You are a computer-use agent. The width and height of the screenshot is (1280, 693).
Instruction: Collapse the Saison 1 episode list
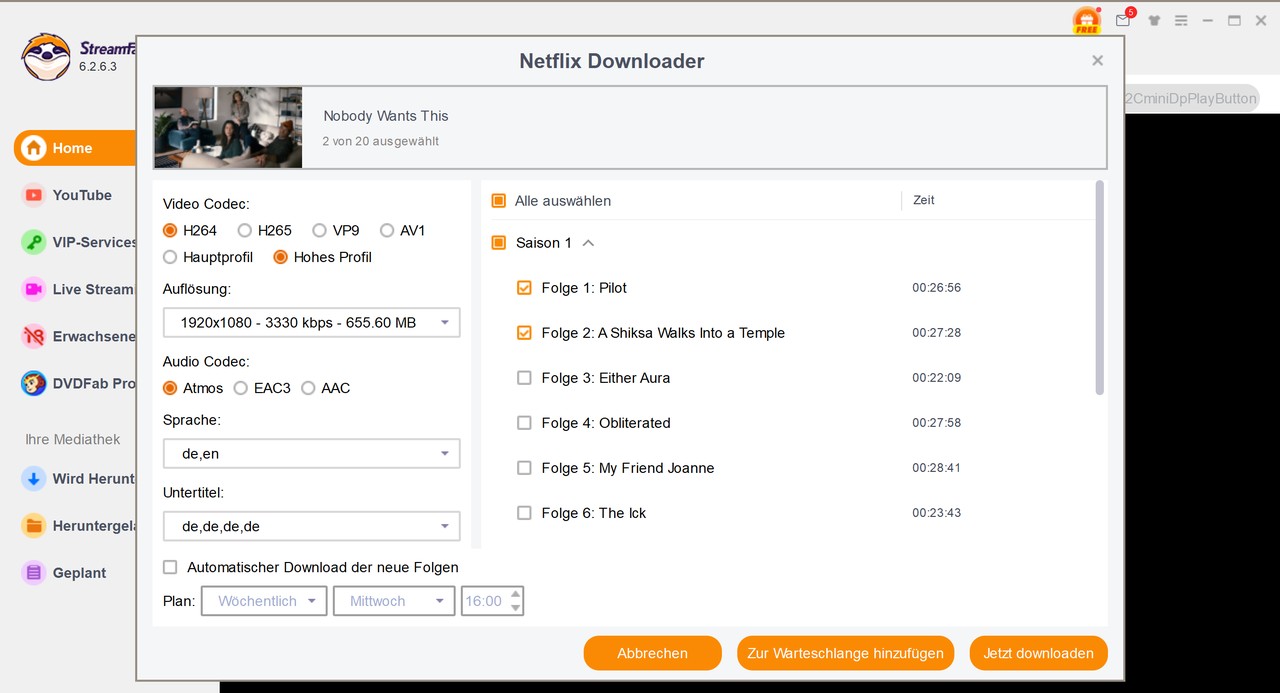click(588, 242)
